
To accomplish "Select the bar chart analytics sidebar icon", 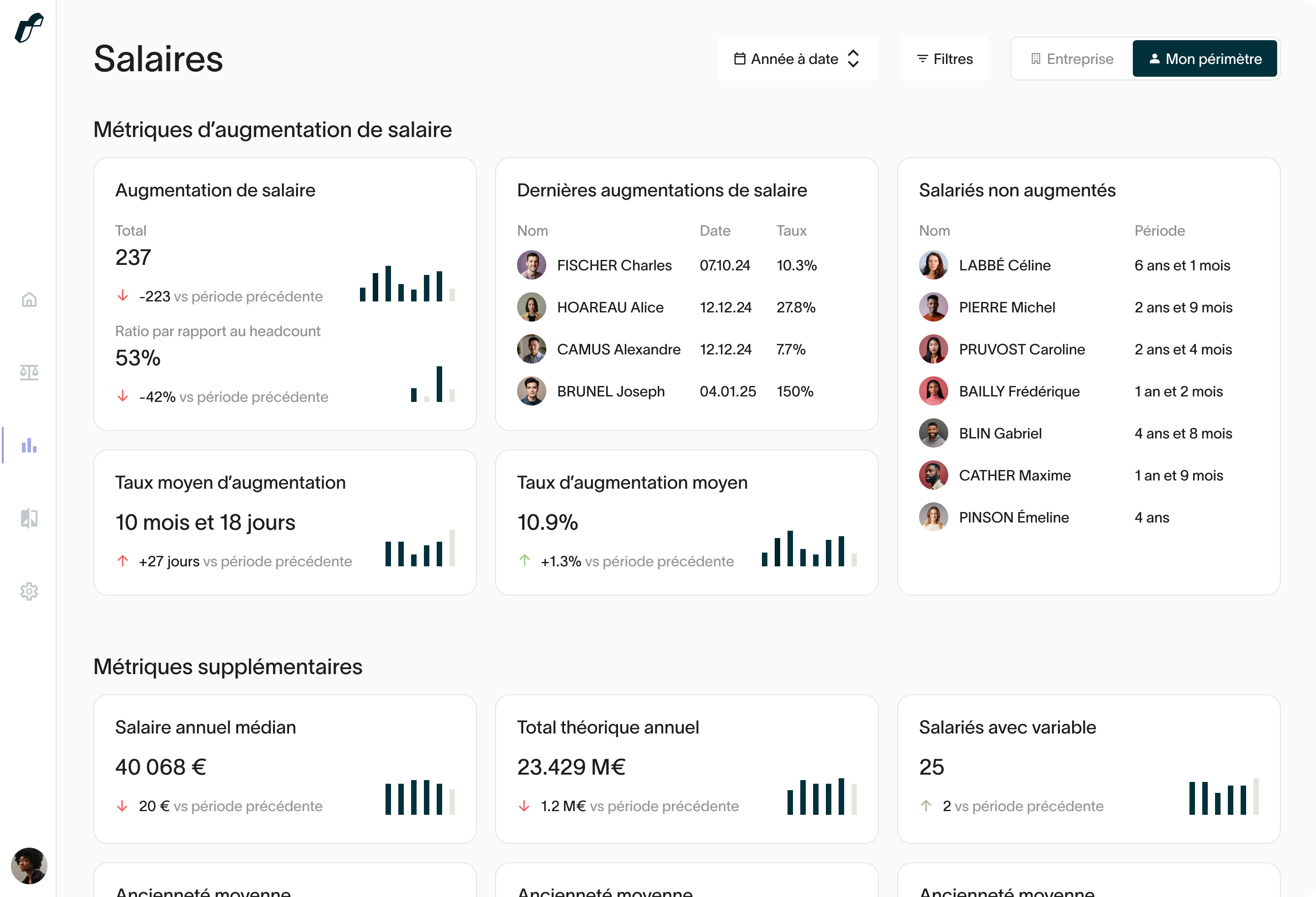I will [x=29, y=446].
